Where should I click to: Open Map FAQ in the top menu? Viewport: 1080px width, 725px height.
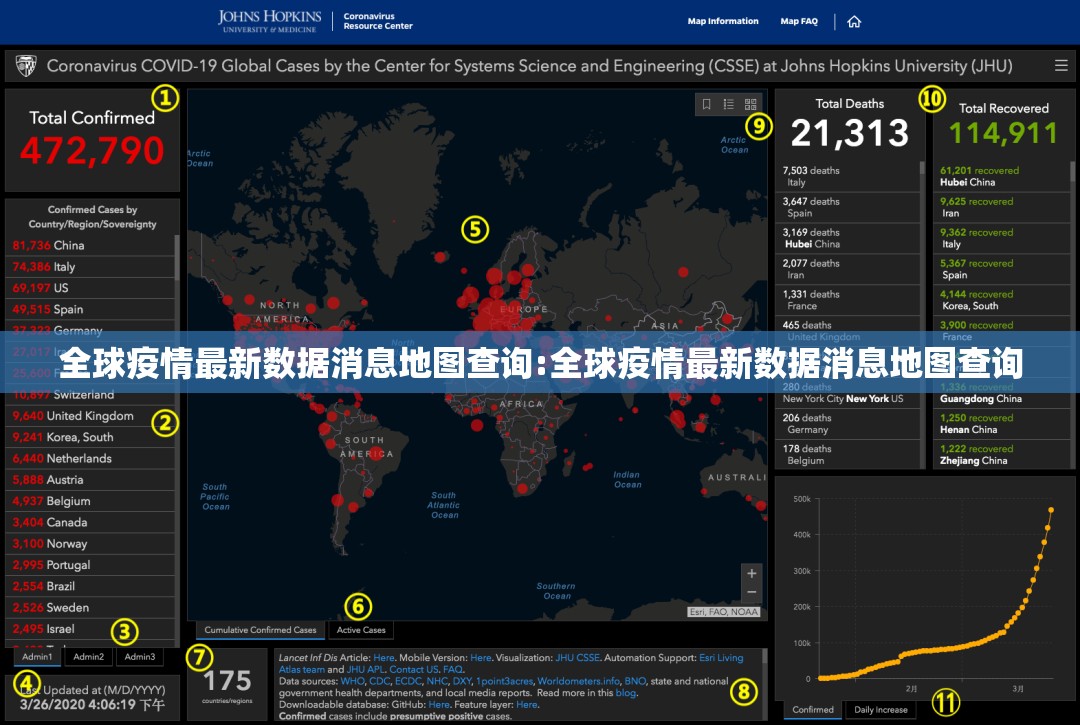click(x=799, y=21)
